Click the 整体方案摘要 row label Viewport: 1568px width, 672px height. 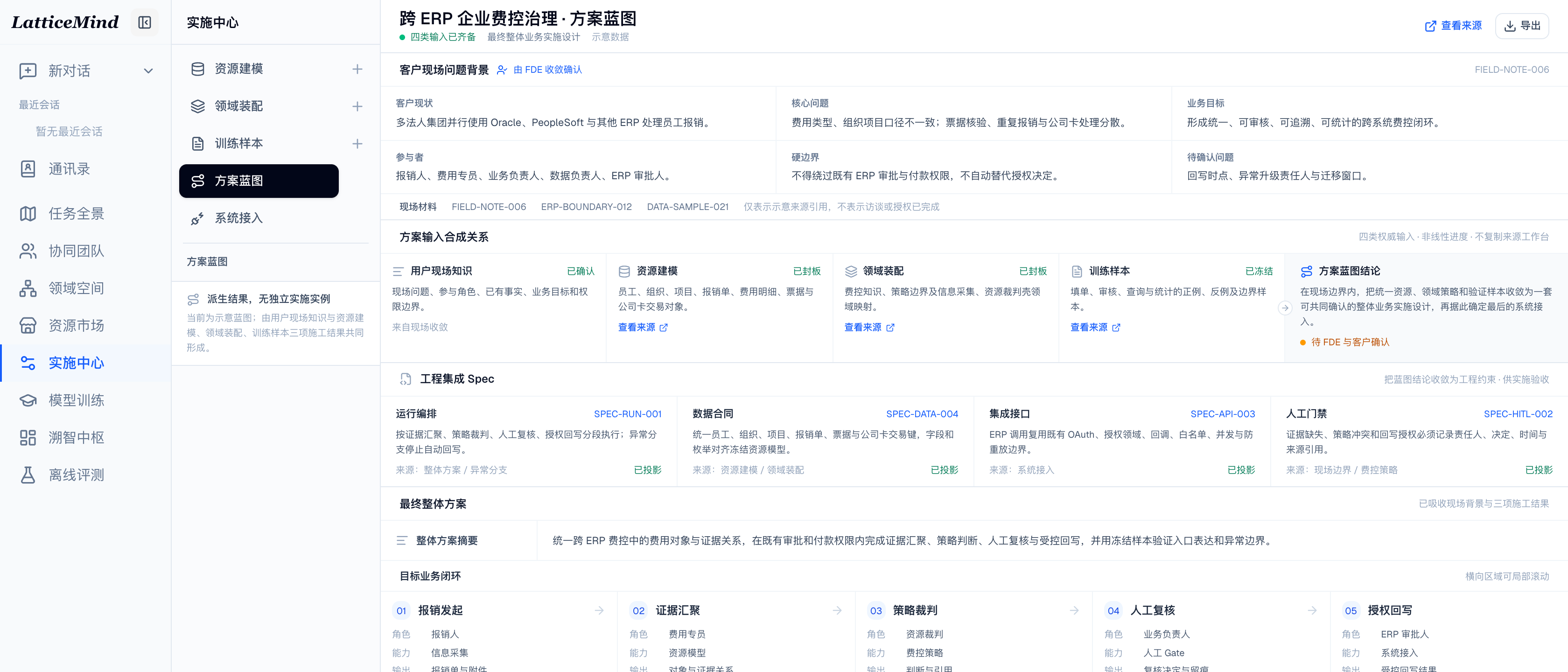click(446, 540)
